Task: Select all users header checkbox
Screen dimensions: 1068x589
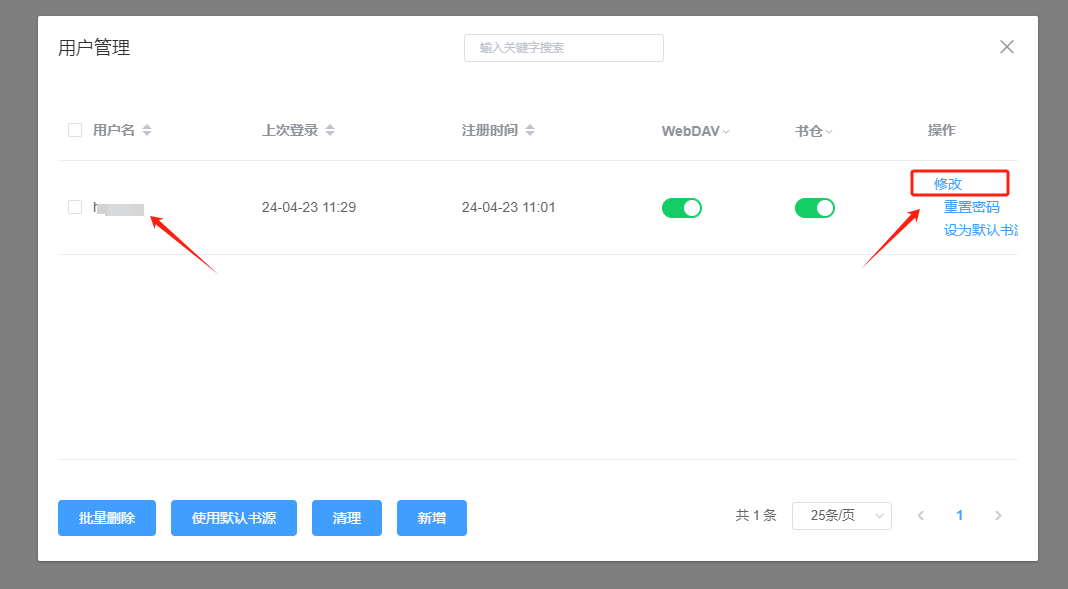Action: 75,130
